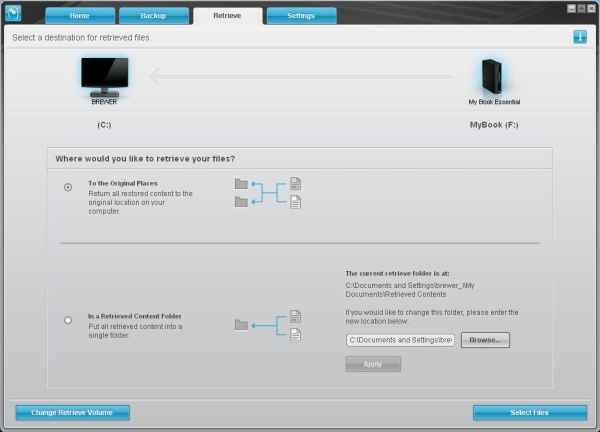Click the single-folder retrieve diagram icon

coord(268,325)
